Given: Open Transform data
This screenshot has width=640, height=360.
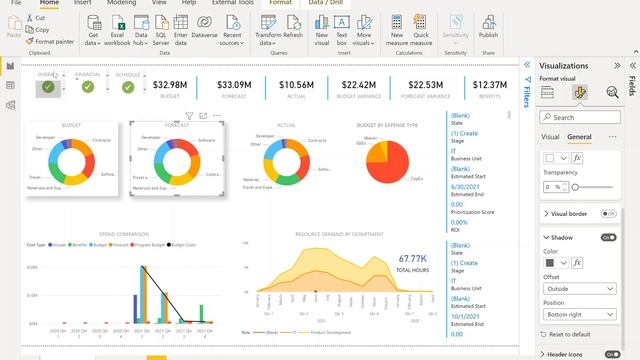Looking at the screenshot, I should [268, 31].
